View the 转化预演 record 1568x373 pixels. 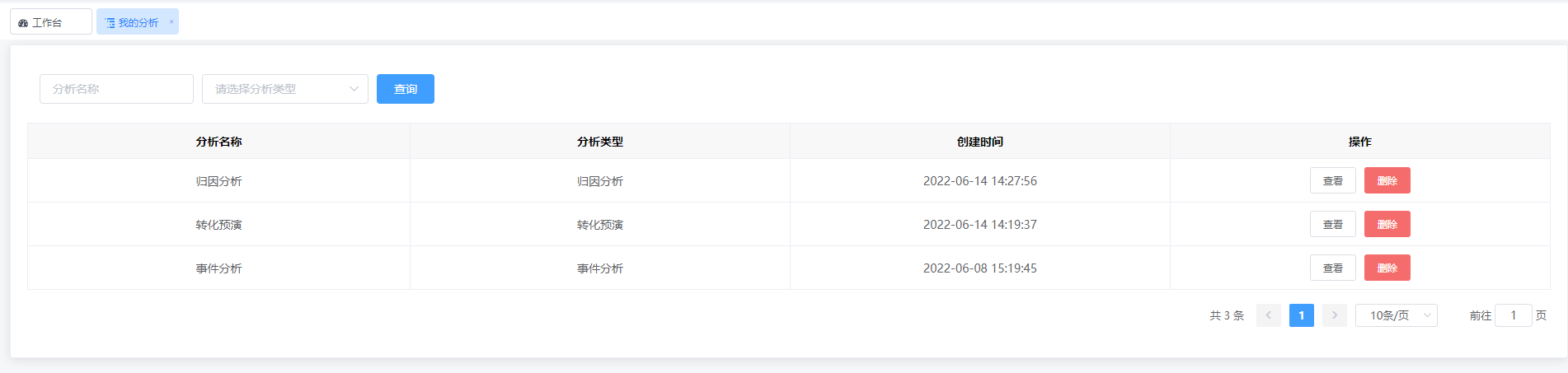click(x=1333, y=224)
